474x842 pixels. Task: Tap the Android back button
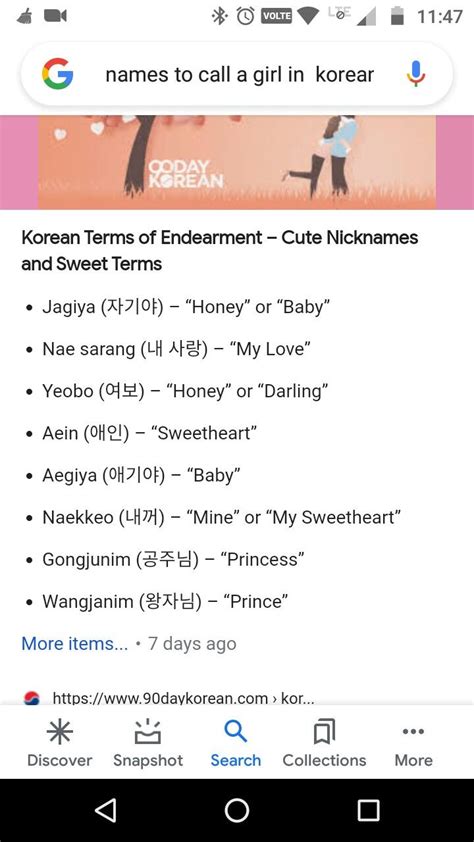pyautogui.click(x=105, y=810)
